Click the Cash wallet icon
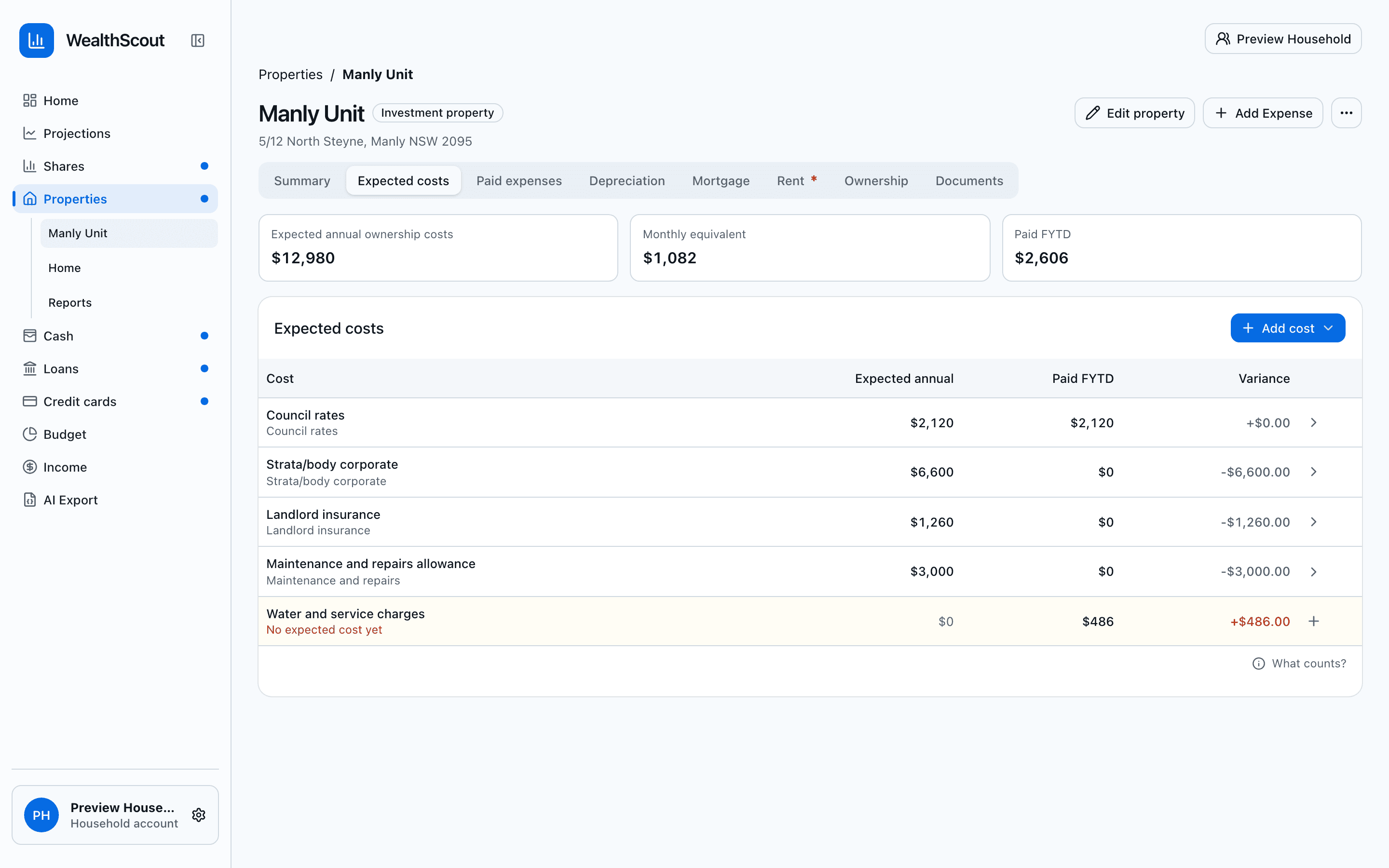The image size is (1389, 868). click(x=30, y=336)
